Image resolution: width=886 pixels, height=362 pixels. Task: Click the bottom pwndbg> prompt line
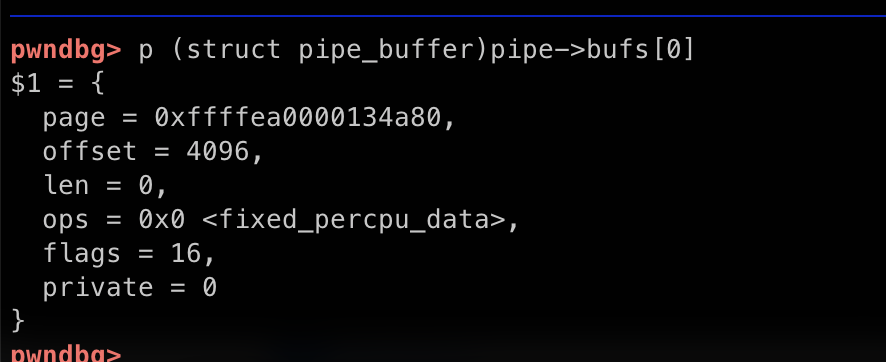pos(66,354)
